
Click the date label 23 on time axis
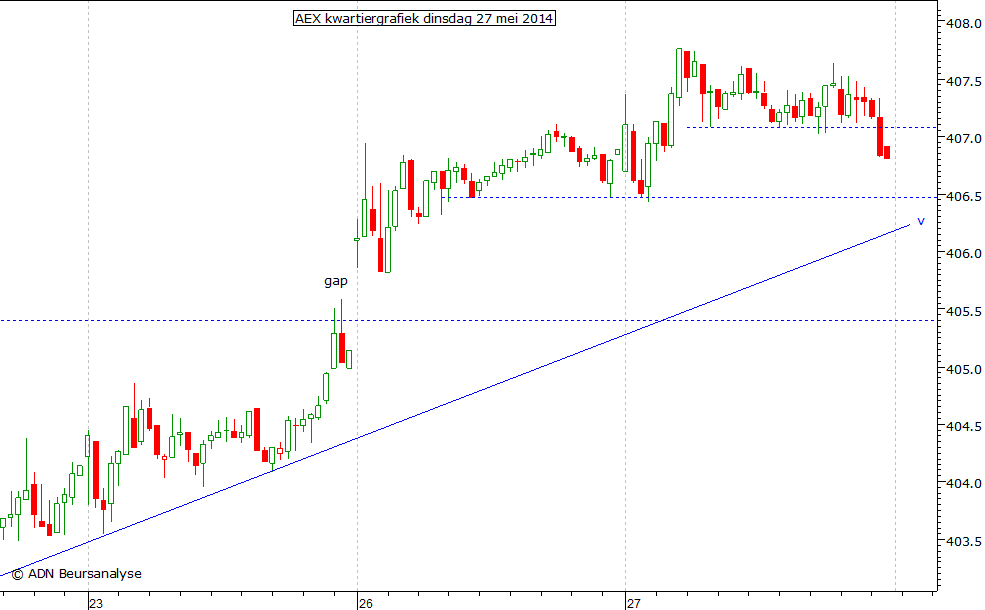pos(95,604)
